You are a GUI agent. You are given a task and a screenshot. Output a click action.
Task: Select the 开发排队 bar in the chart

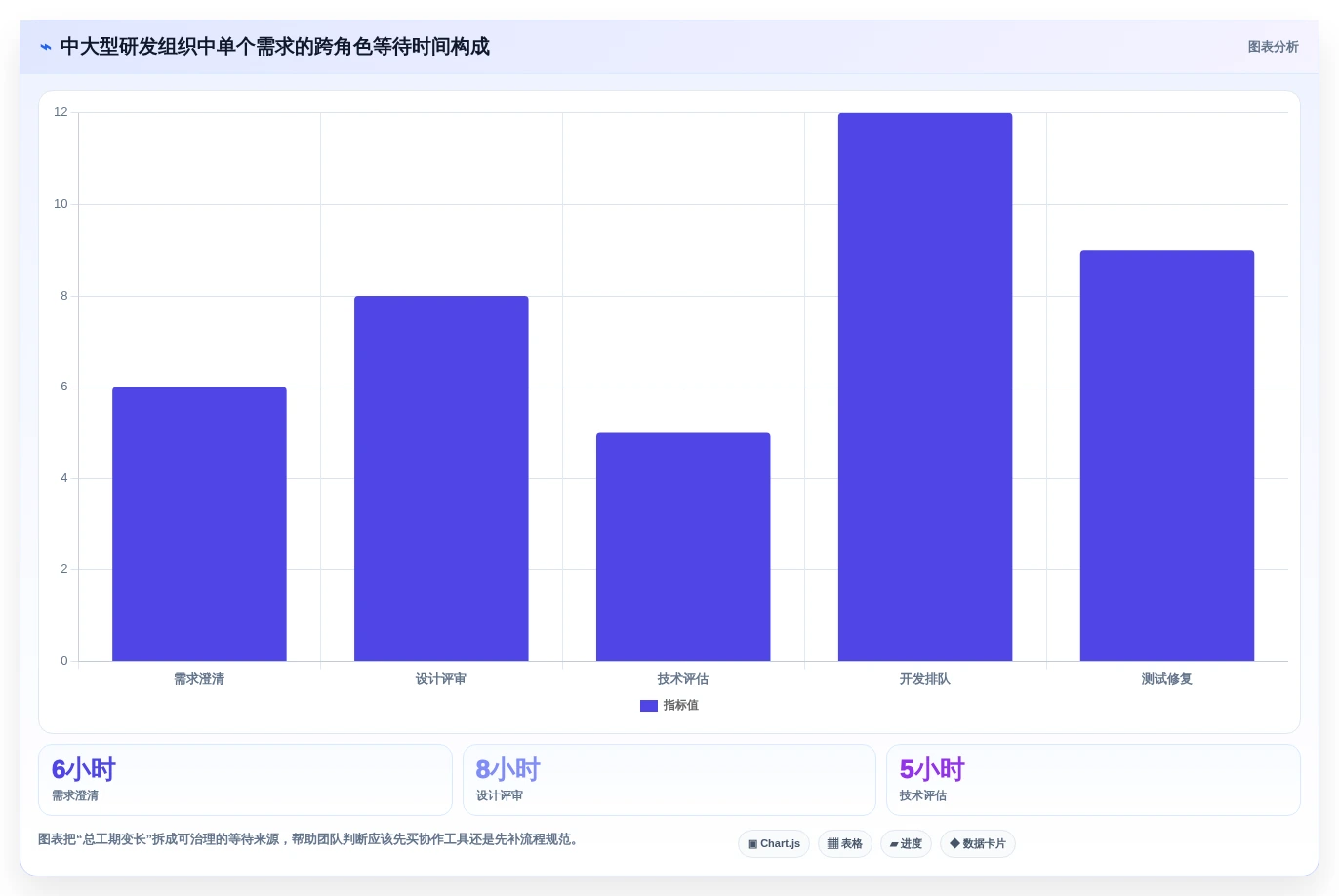point(925,387)
